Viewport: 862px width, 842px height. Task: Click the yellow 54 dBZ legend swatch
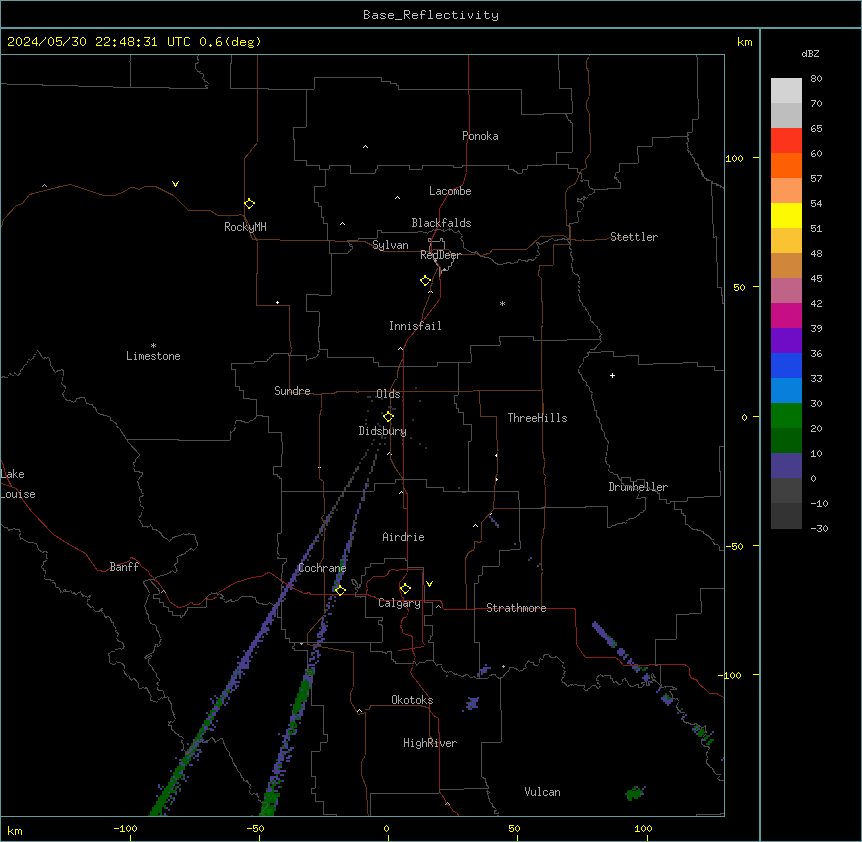(x=786, y=215)
